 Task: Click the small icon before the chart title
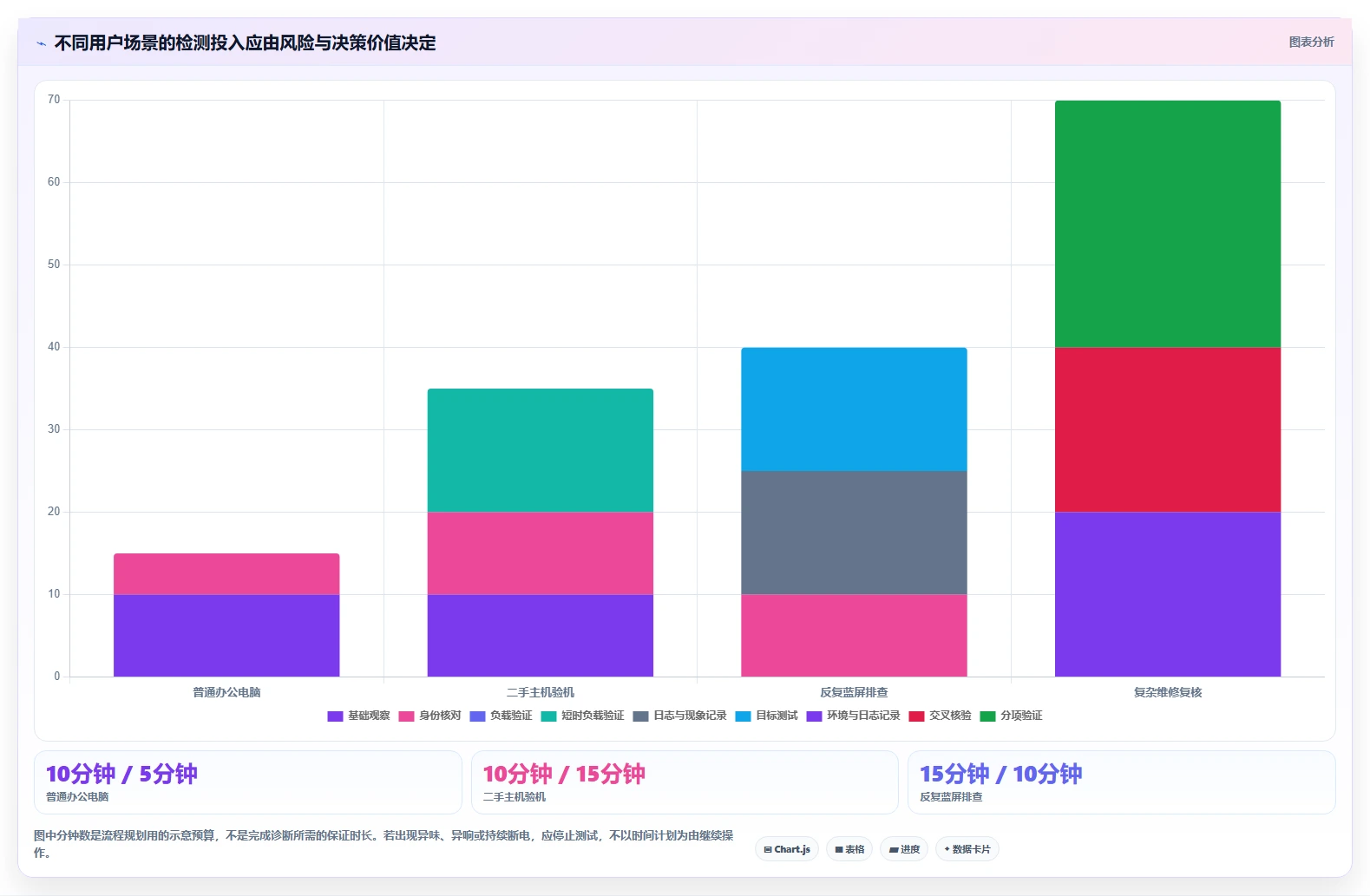41,43
